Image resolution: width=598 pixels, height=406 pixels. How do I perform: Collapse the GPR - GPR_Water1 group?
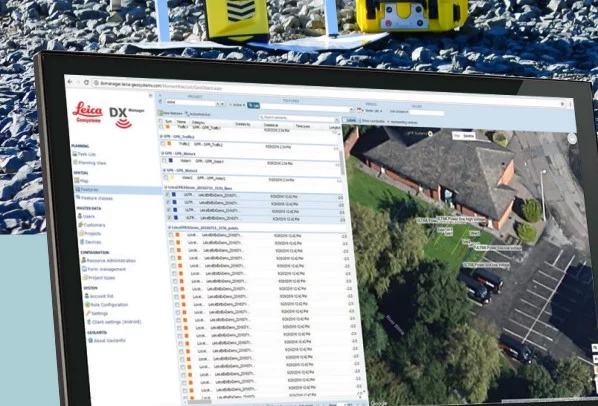click(162, 153)
